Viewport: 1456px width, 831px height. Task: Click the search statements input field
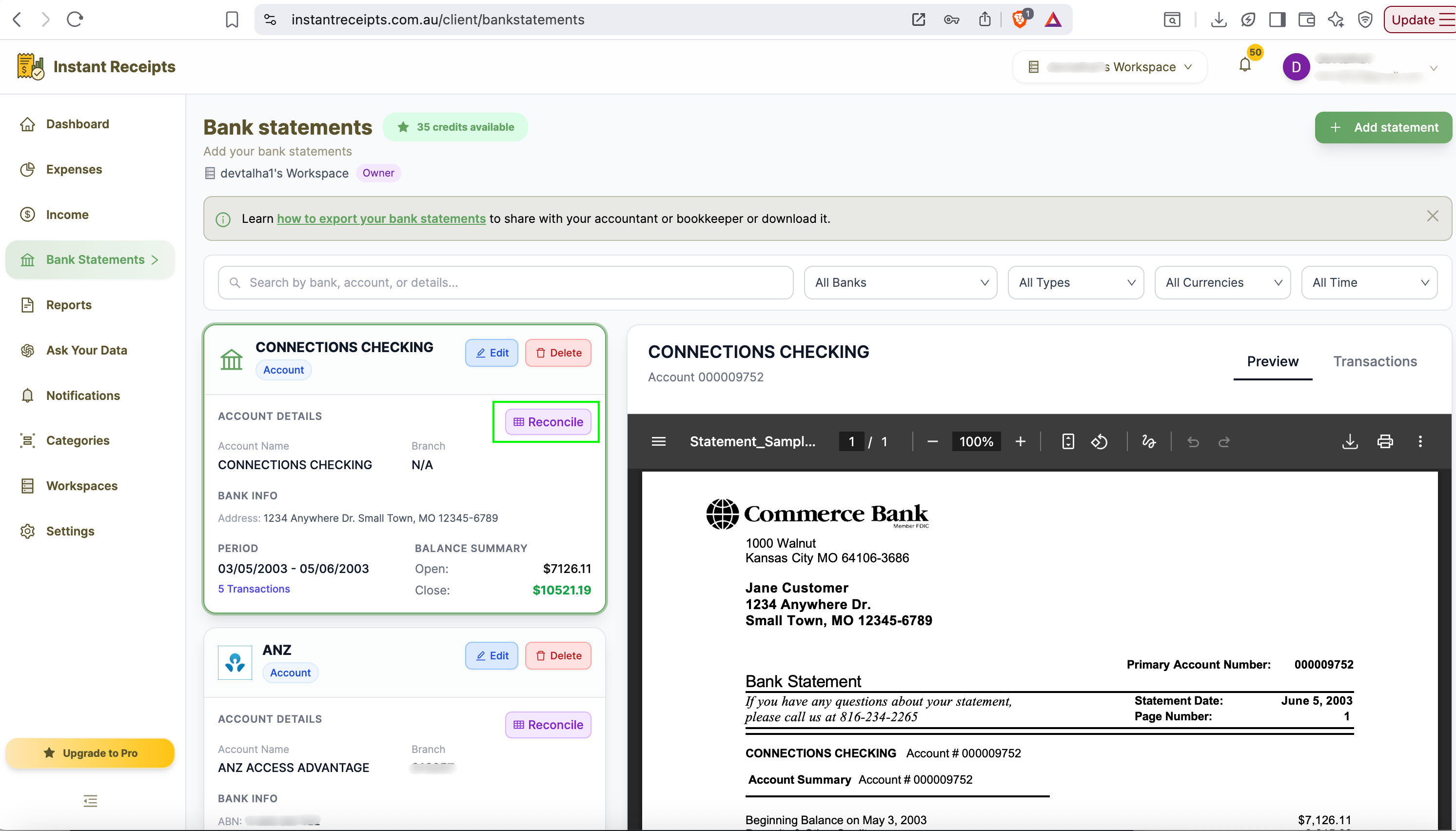(506, 282)
